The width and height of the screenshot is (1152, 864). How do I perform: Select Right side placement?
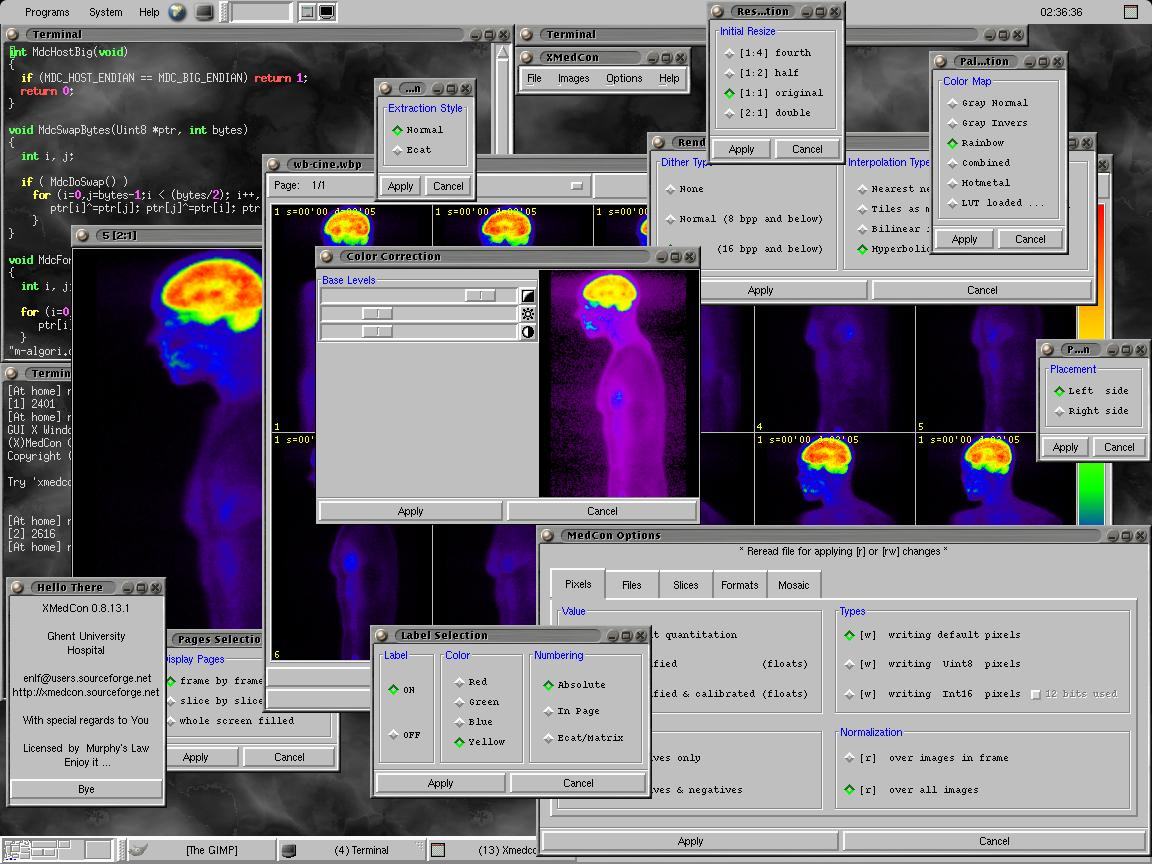pos(1091,411)
